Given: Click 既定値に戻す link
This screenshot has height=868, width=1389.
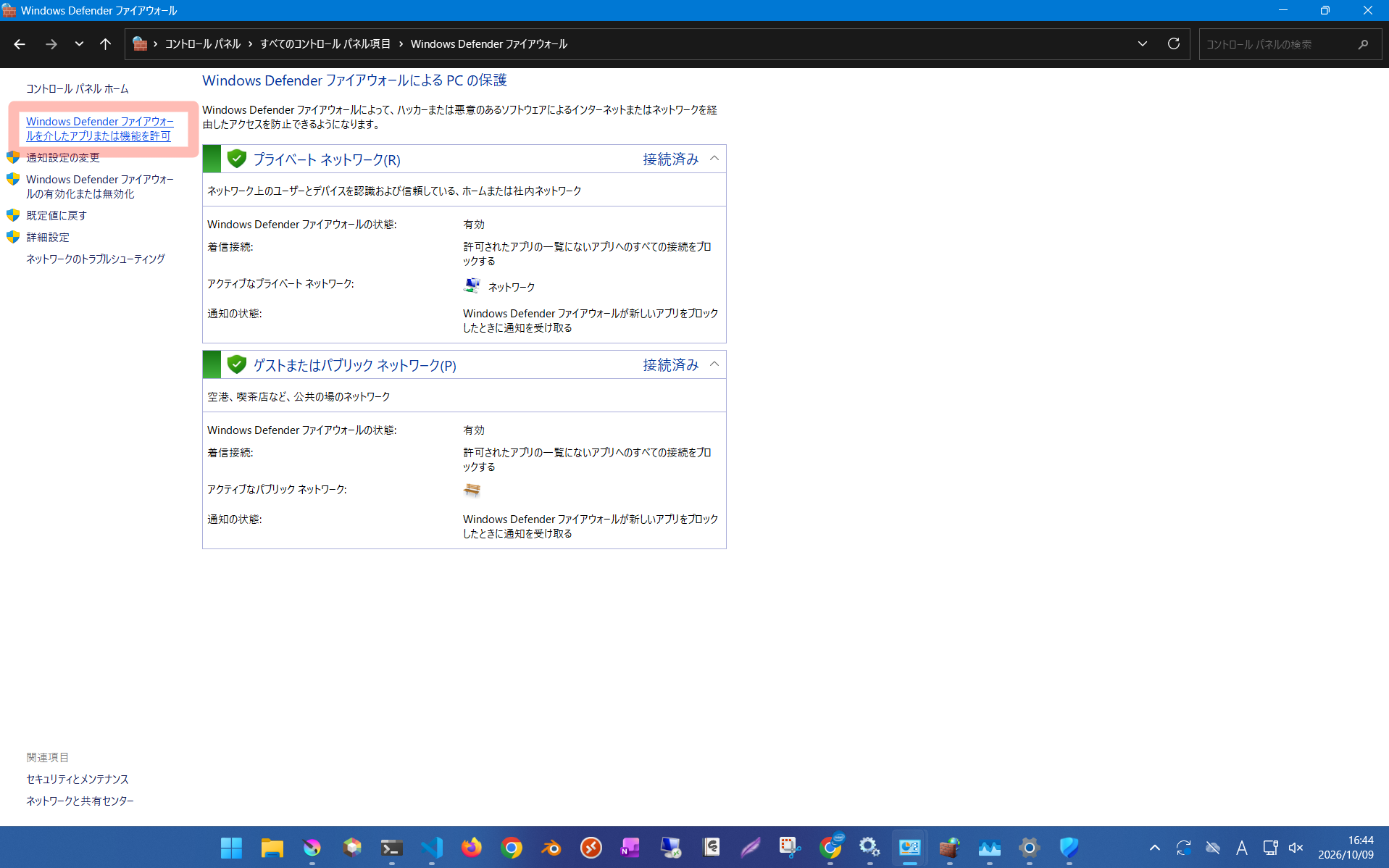Looking at the screenshot, I should click(57, 215).
